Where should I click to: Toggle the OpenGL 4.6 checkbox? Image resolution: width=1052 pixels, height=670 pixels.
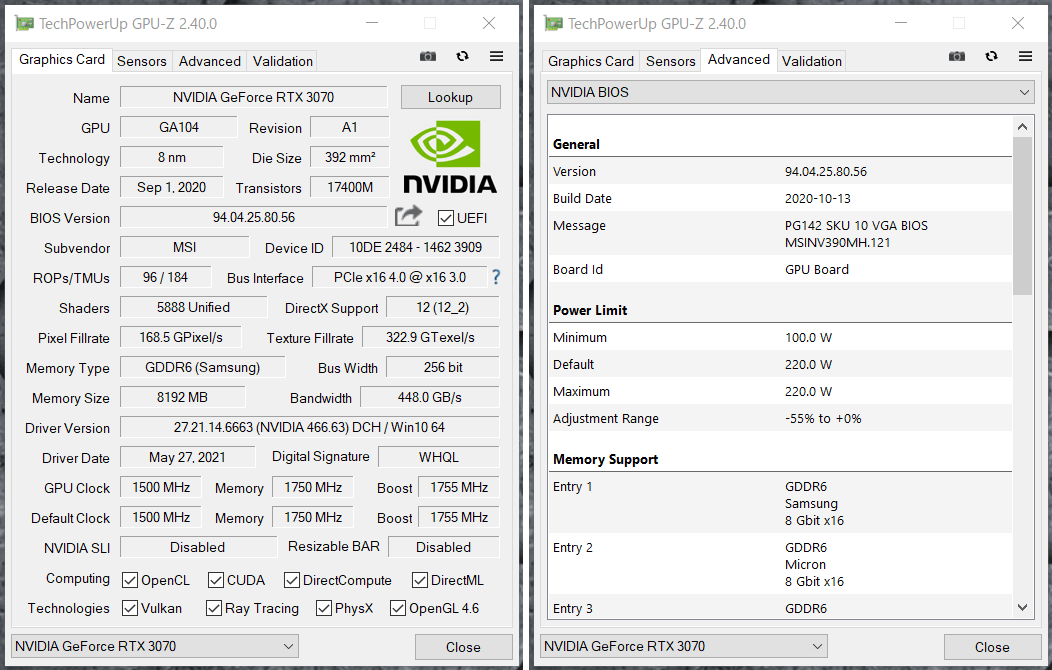tap(398, 608)
